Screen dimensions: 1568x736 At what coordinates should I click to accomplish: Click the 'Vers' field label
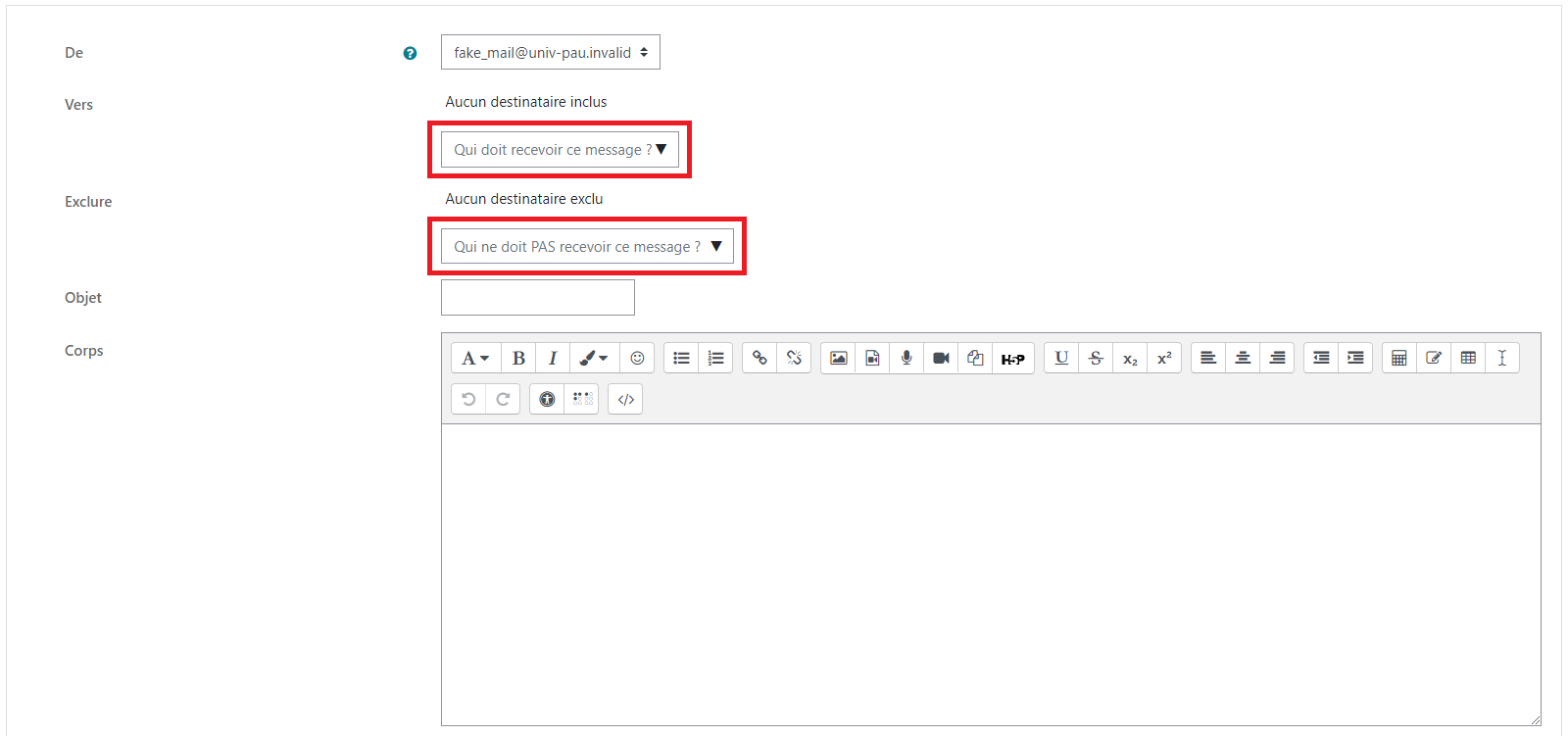(x=78, y=105)
